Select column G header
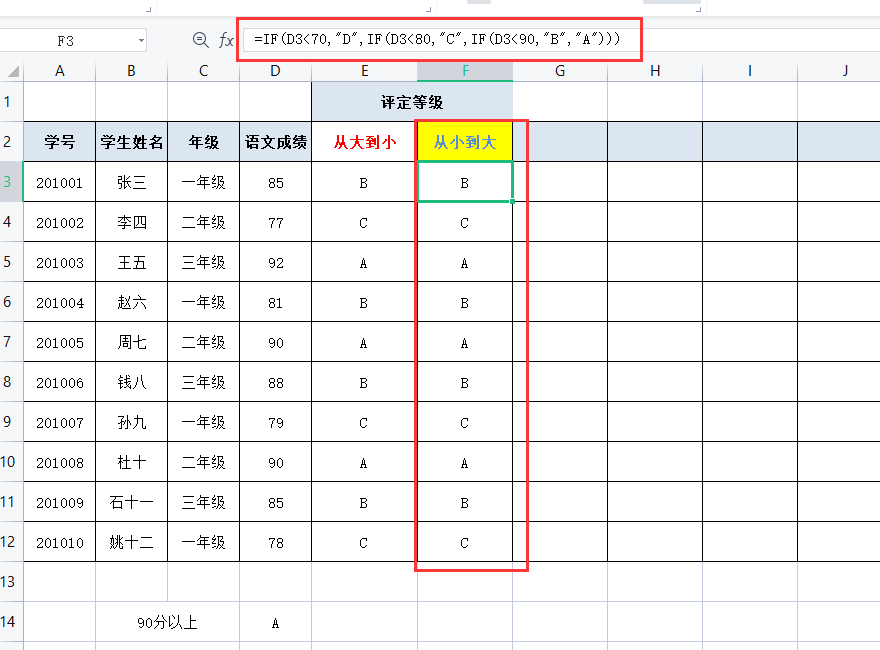This screenshot has width=880, height=650. (560, 71)
